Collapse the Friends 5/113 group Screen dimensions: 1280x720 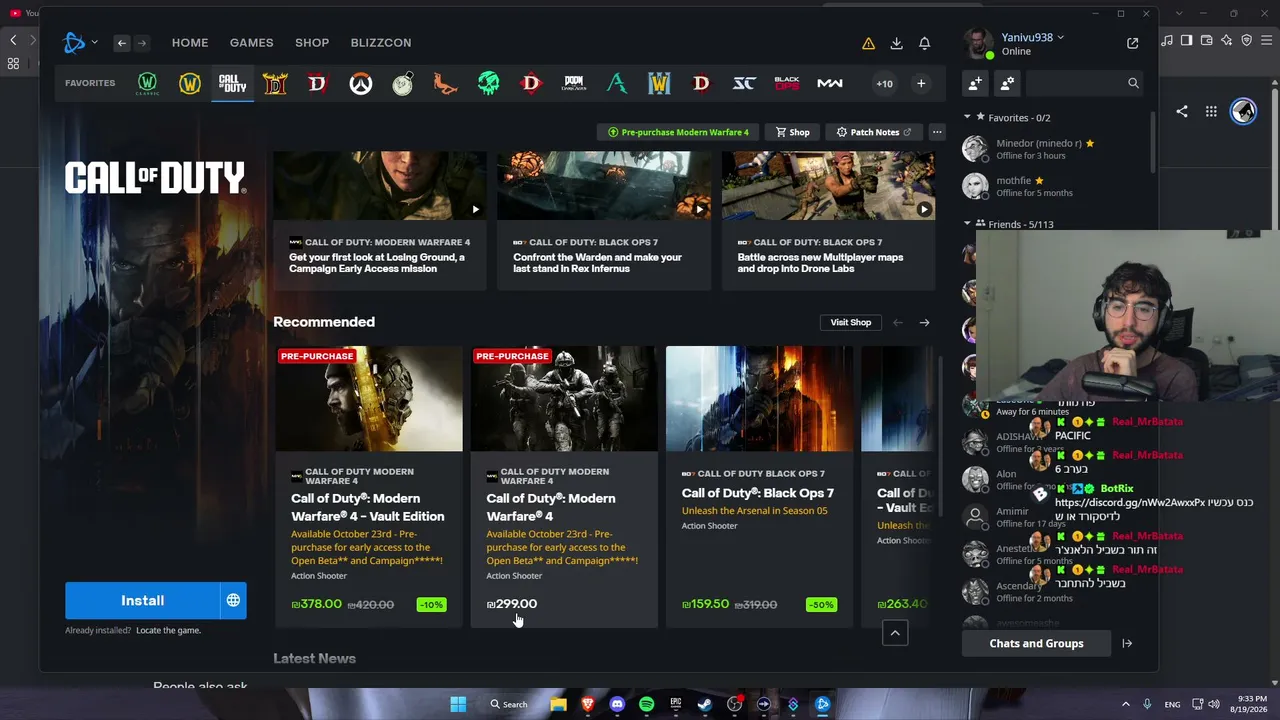click(967, 224)
